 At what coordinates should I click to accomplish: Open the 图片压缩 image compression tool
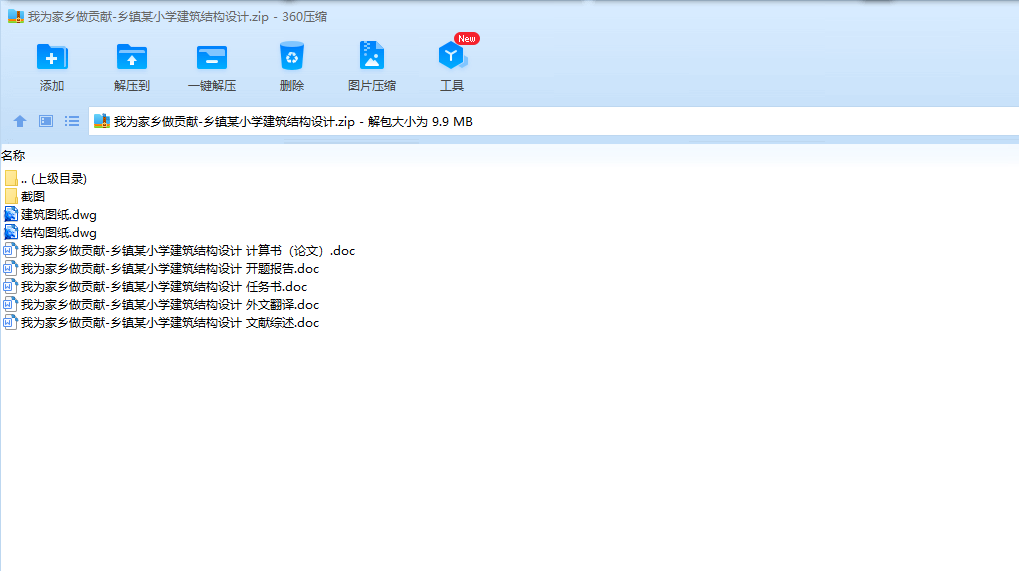tap(372, 56)
